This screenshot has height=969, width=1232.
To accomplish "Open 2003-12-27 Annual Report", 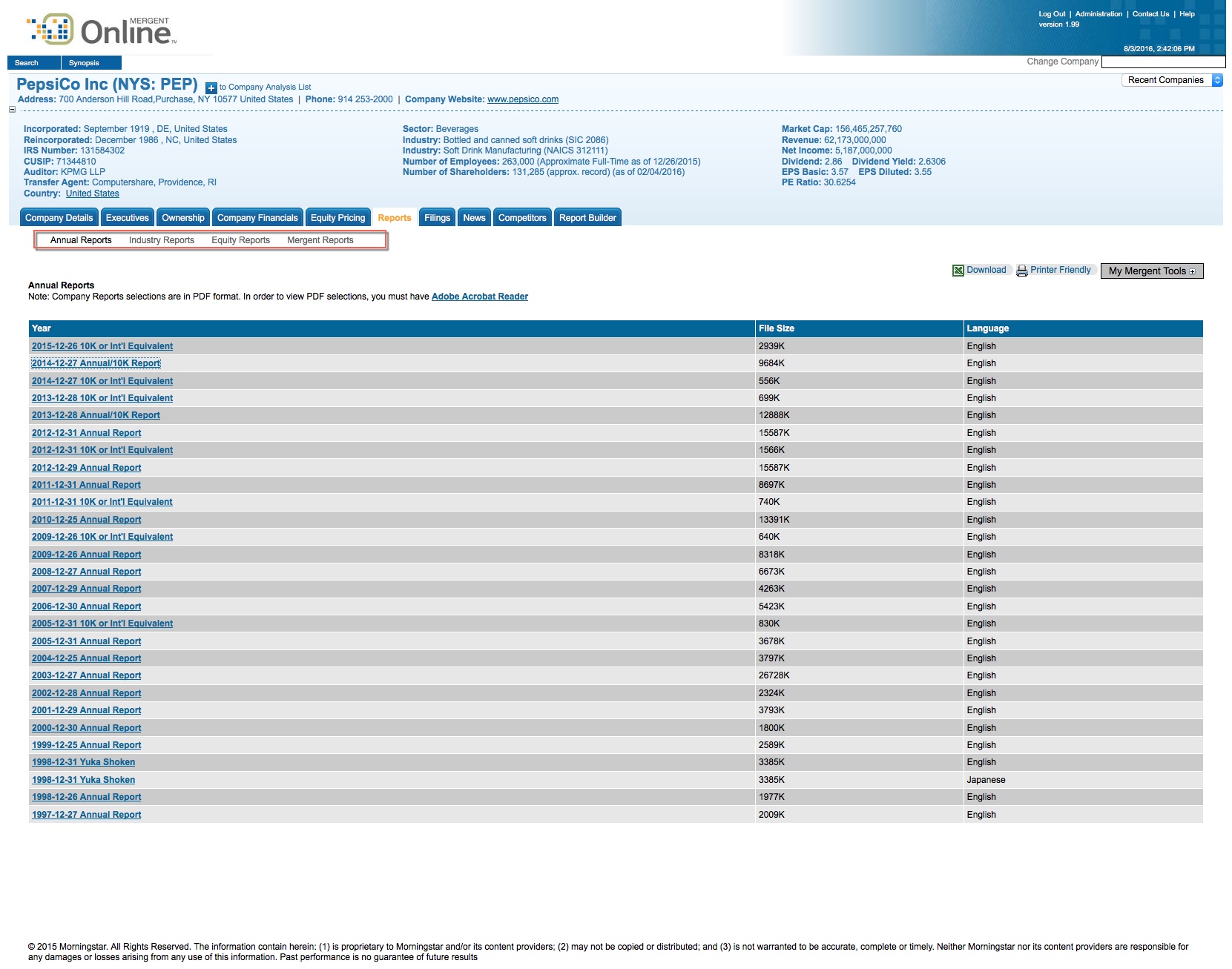I will tap(87, 675).
